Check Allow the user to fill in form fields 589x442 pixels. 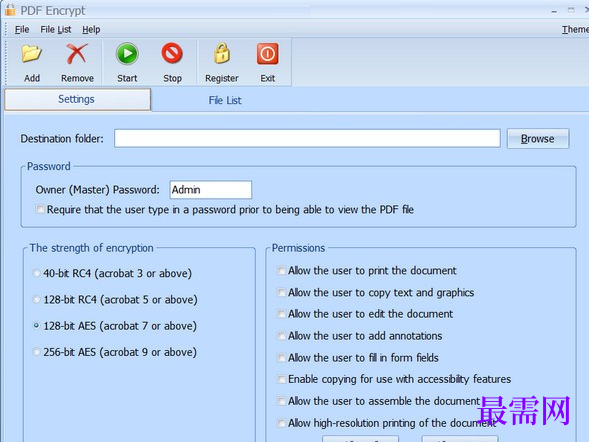click(281, 358)
